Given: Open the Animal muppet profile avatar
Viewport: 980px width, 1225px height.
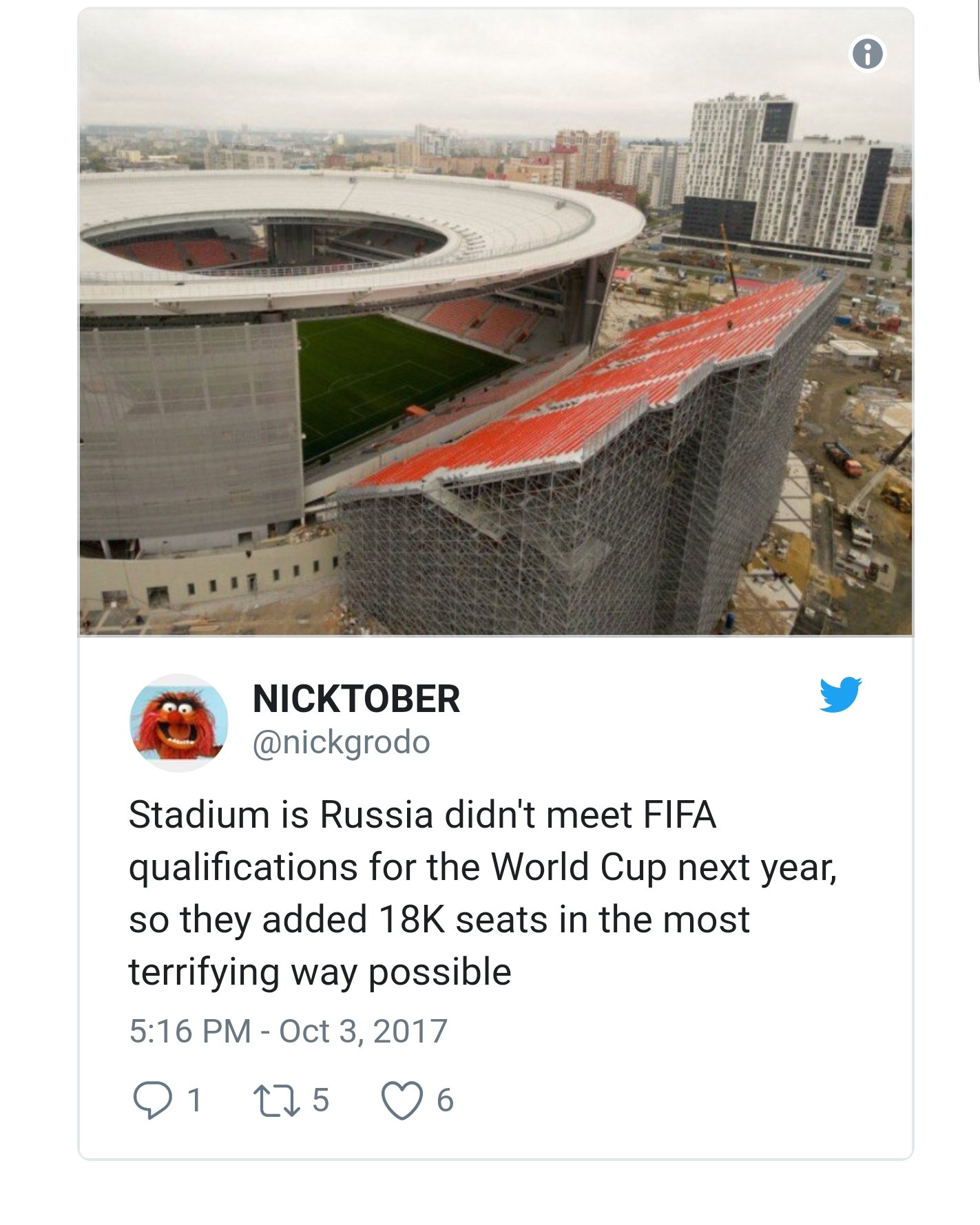Looking at the screenshot, I should (179, 722).
